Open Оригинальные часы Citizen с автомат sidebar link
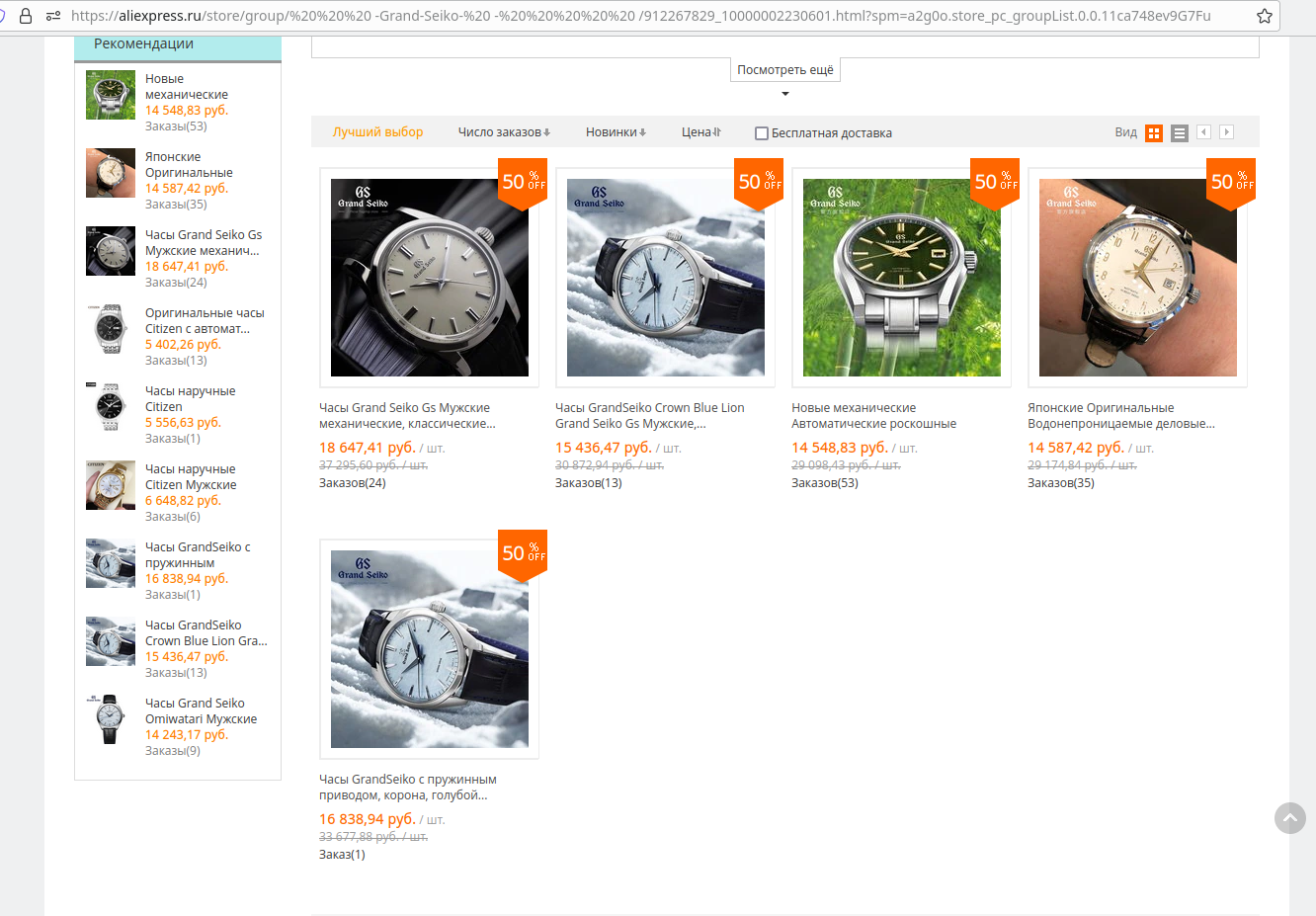Image resolution: width=1316 pixels, height=916 pixels. (205, 321)
